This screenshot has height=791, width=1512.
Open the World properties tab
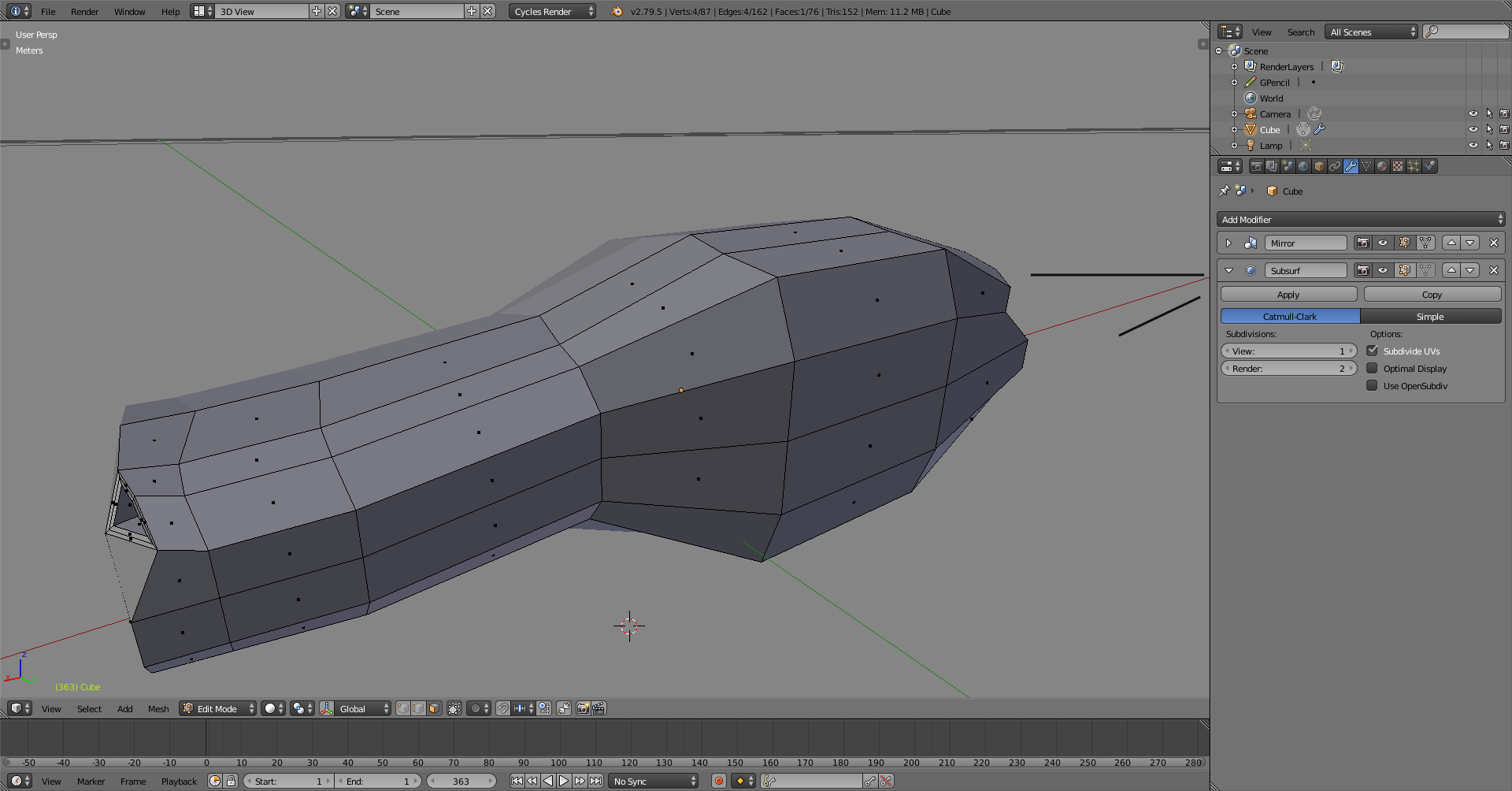tap(1303, 166)
